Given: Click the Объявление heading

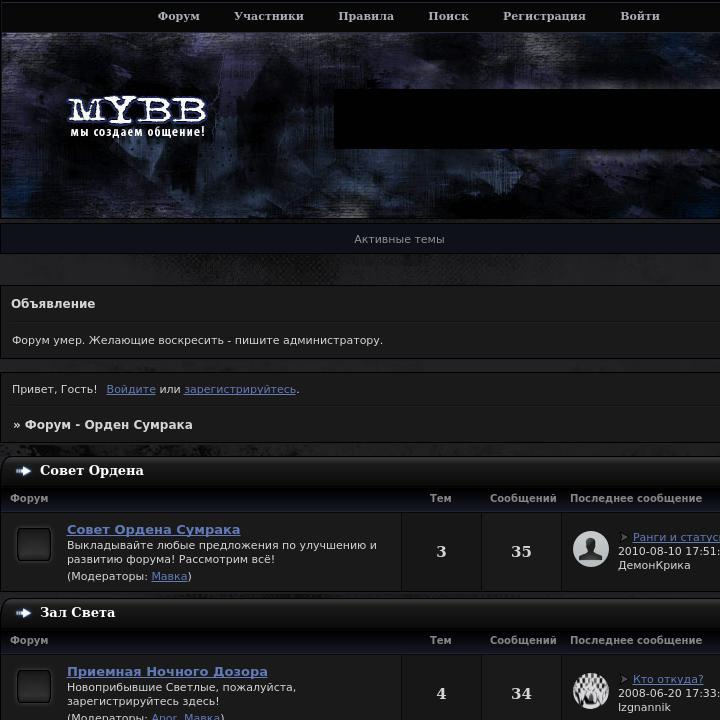Looking at the screenshot, I should point(53,304).
